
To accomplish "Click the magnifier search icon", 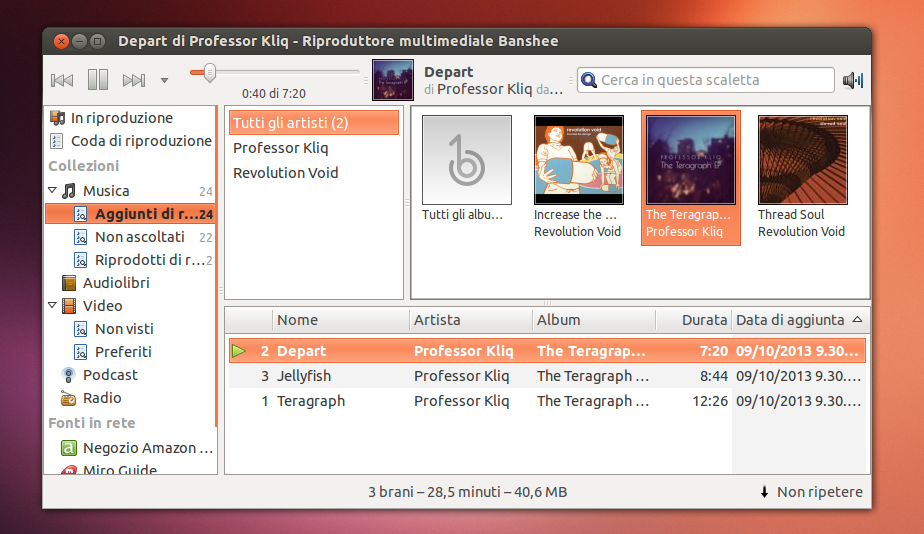I will tap(589, 80).
